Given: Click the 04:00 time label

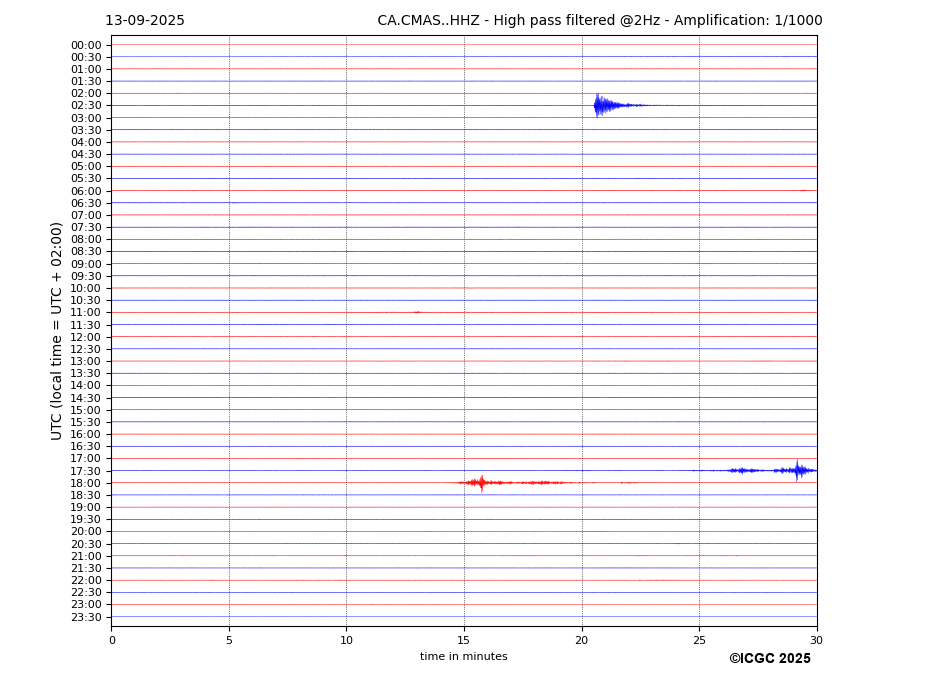Looking at the screenshot, I should coord(86,143).
